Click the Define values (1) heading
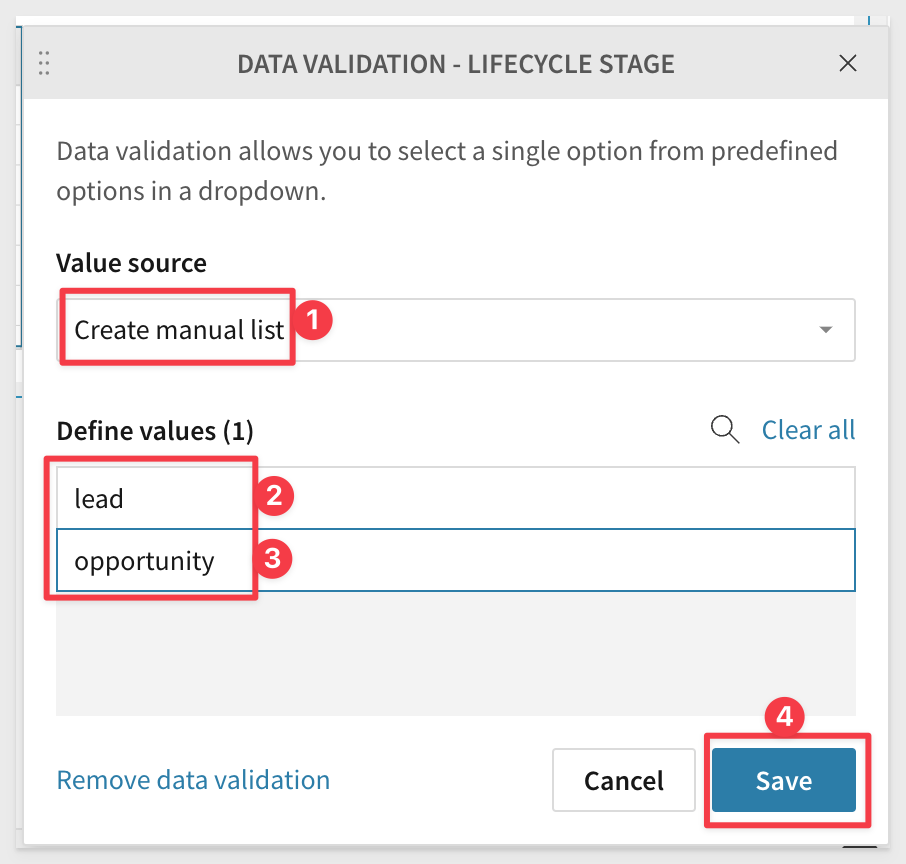Viewport: 906px width, 864px height. point(155,431)
